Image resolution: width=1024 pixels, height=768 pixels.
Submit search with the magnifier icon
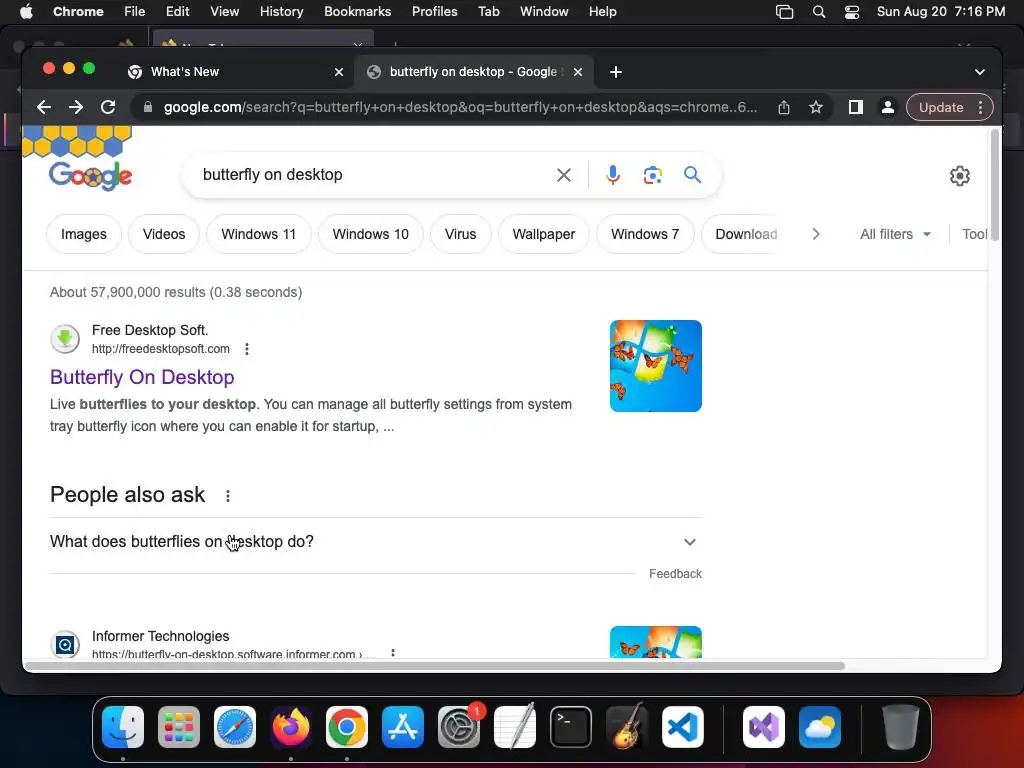point(692,174)
